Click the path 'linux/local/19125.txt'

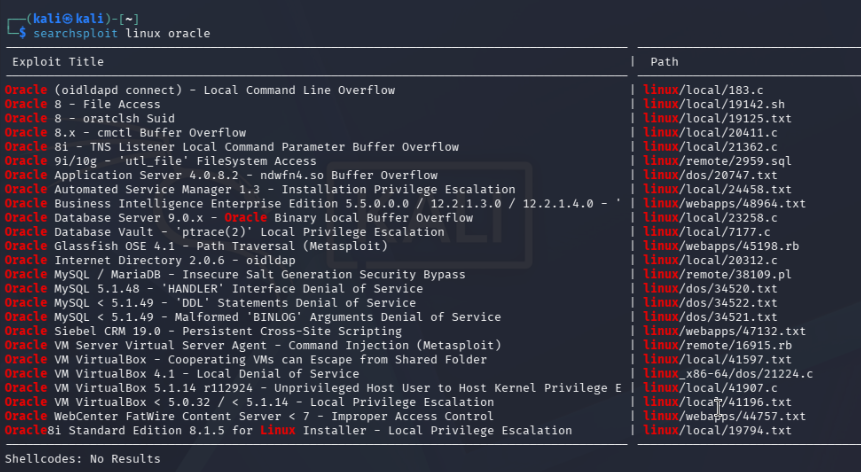click(x=718, y=119)
